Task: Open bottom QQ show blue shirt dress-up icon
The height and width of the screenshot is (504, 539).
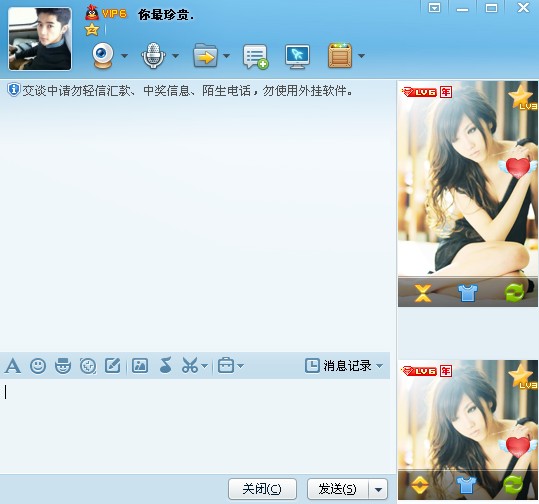Action: 466,485
